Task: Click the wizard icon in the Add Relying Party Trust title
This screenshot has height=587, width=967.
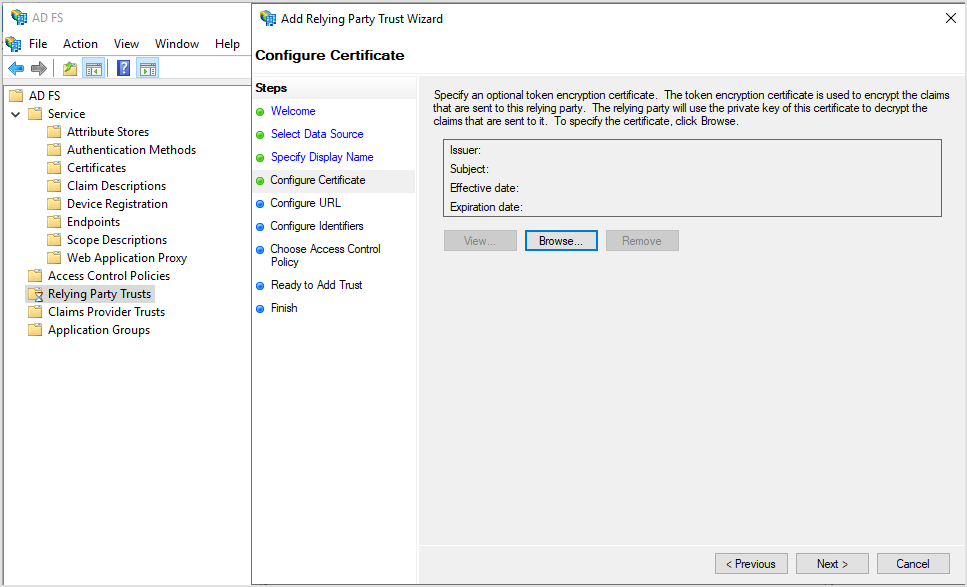Action: pos(266,18)
